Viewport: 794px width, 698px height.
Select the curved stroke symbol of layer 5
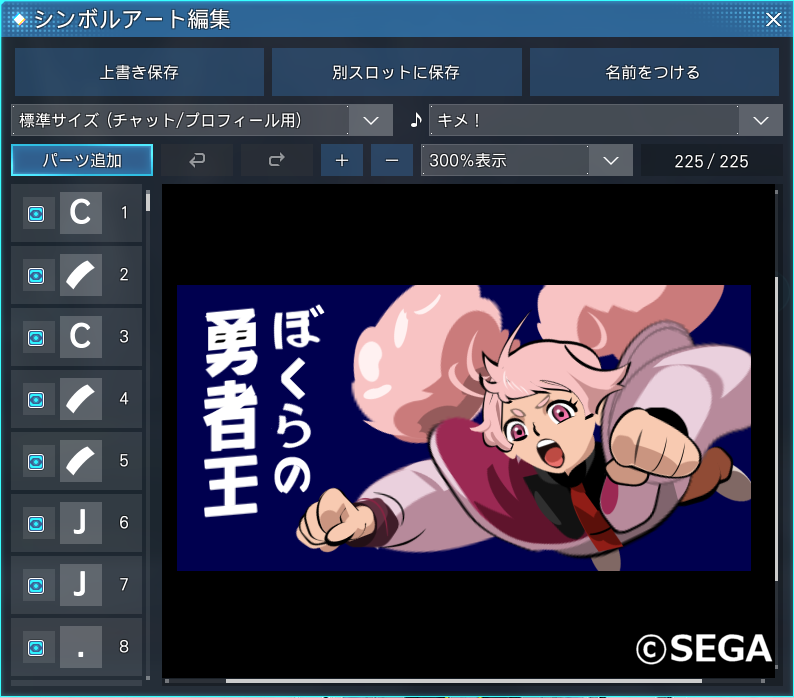[x=81, y=461]
